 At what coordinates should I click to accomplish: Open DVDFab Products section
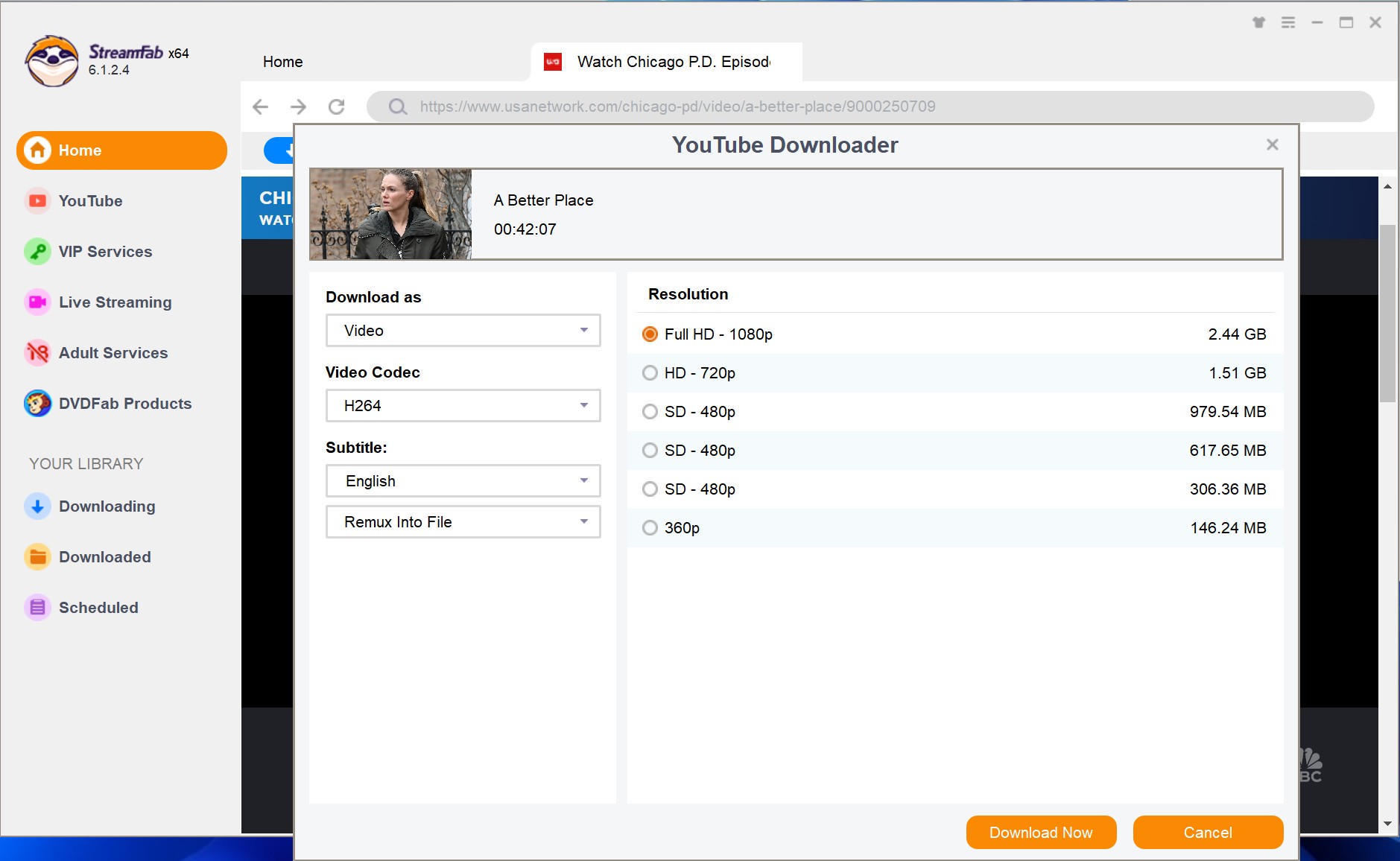(x=125, y=404)
